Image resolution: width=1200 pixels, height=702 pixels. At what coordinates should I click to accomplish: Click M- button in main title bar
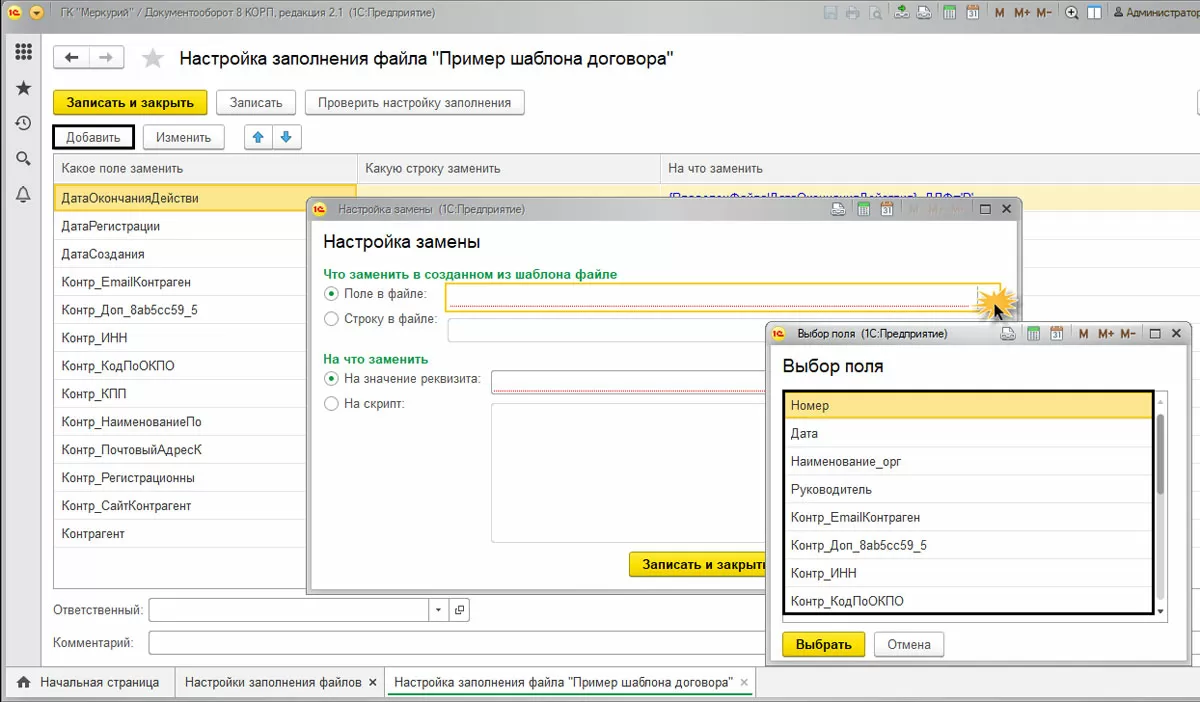(1044, 13)
